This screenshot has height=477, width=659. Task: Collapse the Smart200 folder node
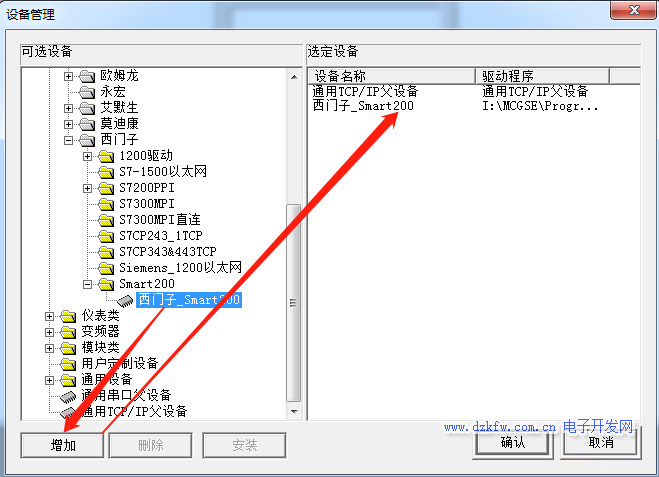click(x=87, y=285)
